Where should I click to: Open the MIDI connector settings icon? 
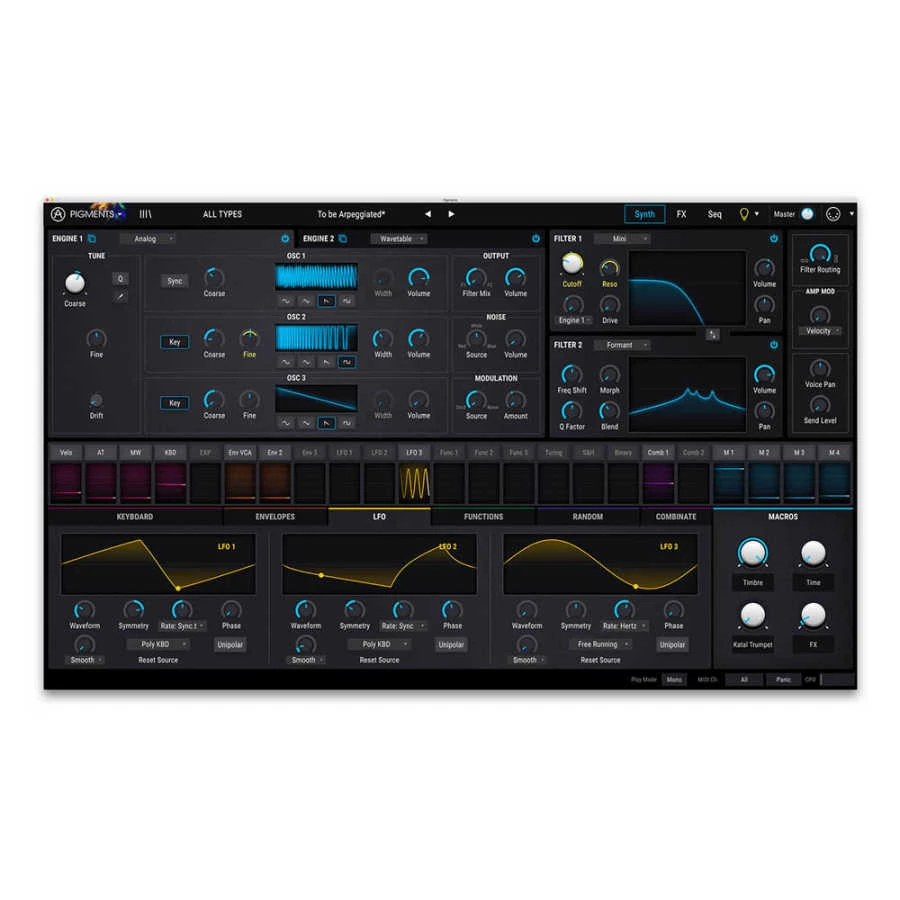pyautogui.click(x=833, y=214)
